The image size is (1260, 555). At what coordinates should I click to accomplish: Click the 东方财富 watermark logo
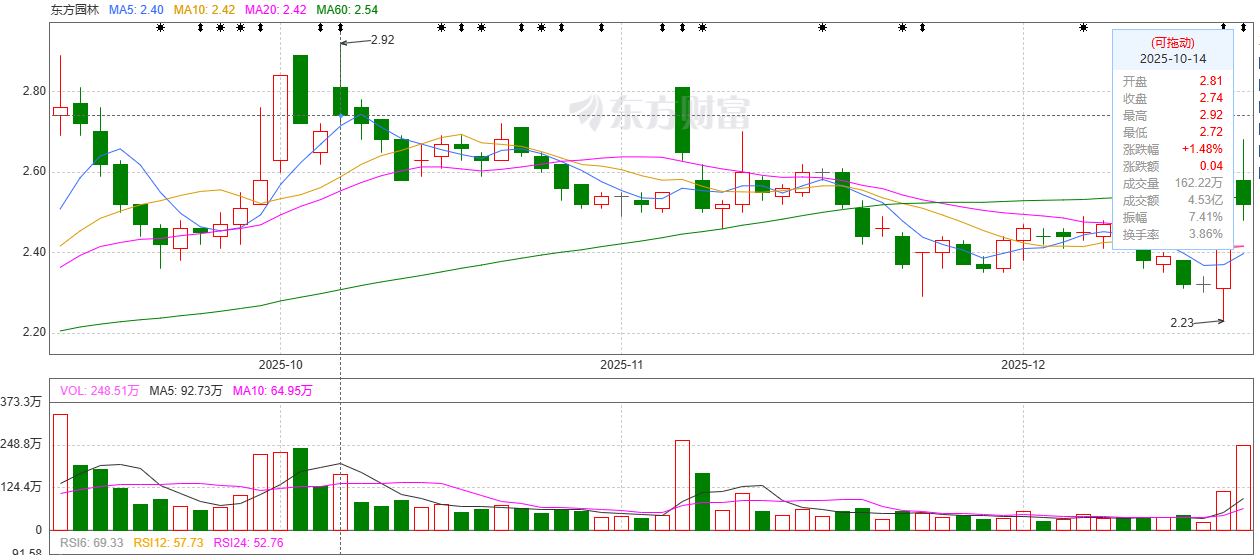[x=659, y=112]
